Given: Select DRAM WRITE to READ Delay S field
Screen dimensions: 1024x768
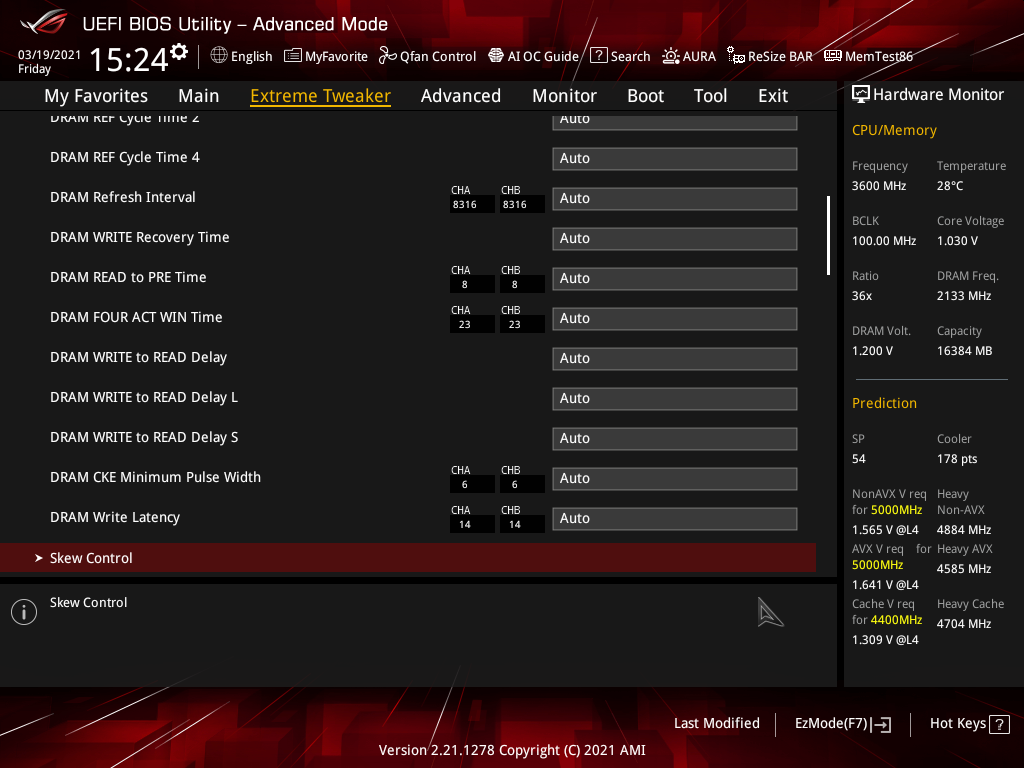Looking at the screenshot, I should tap(675, 439).
